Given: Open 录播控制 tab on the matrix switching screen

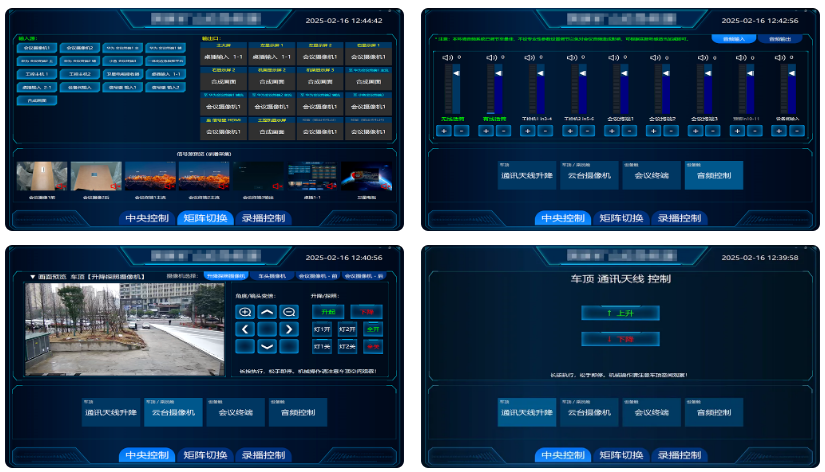Looking at the screenshot, I should (x=263, y=218).
